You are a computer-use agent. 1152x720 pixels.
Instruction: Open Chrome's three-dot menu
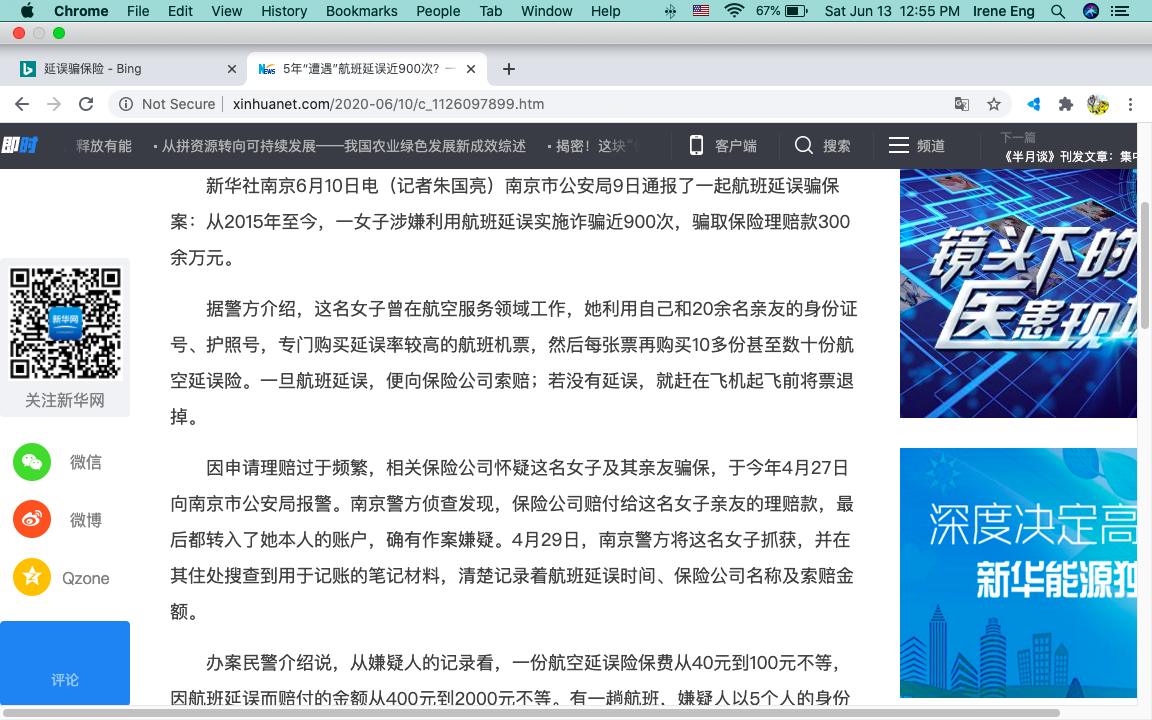[x=1131, y=104]
